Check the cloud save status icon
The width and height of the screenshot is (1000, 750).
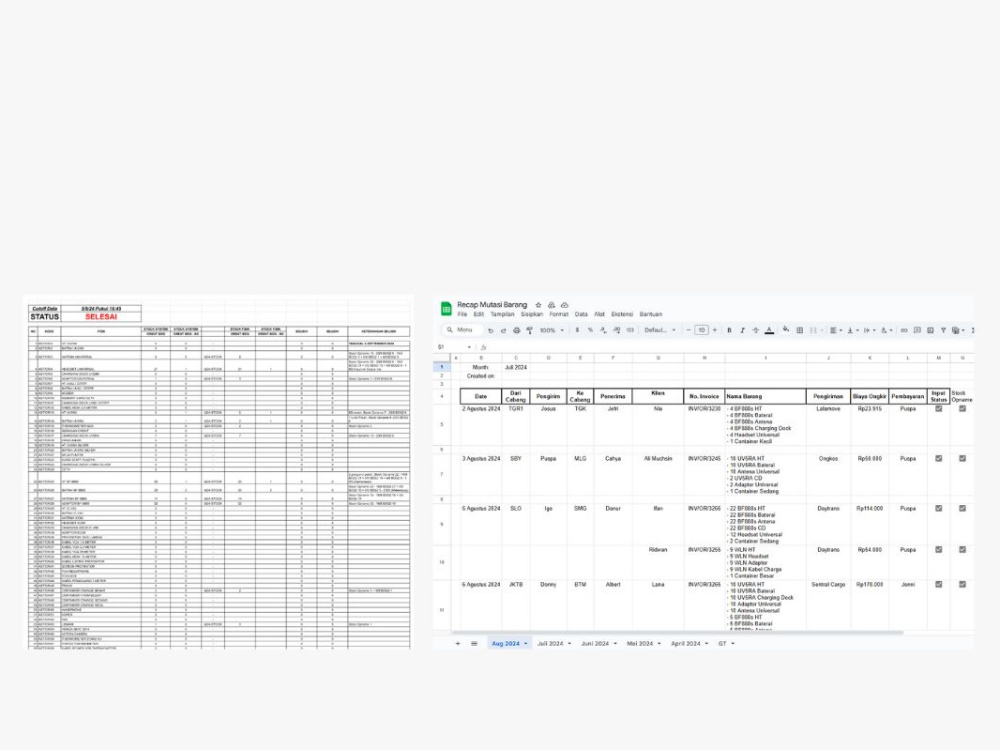[564, 305]
